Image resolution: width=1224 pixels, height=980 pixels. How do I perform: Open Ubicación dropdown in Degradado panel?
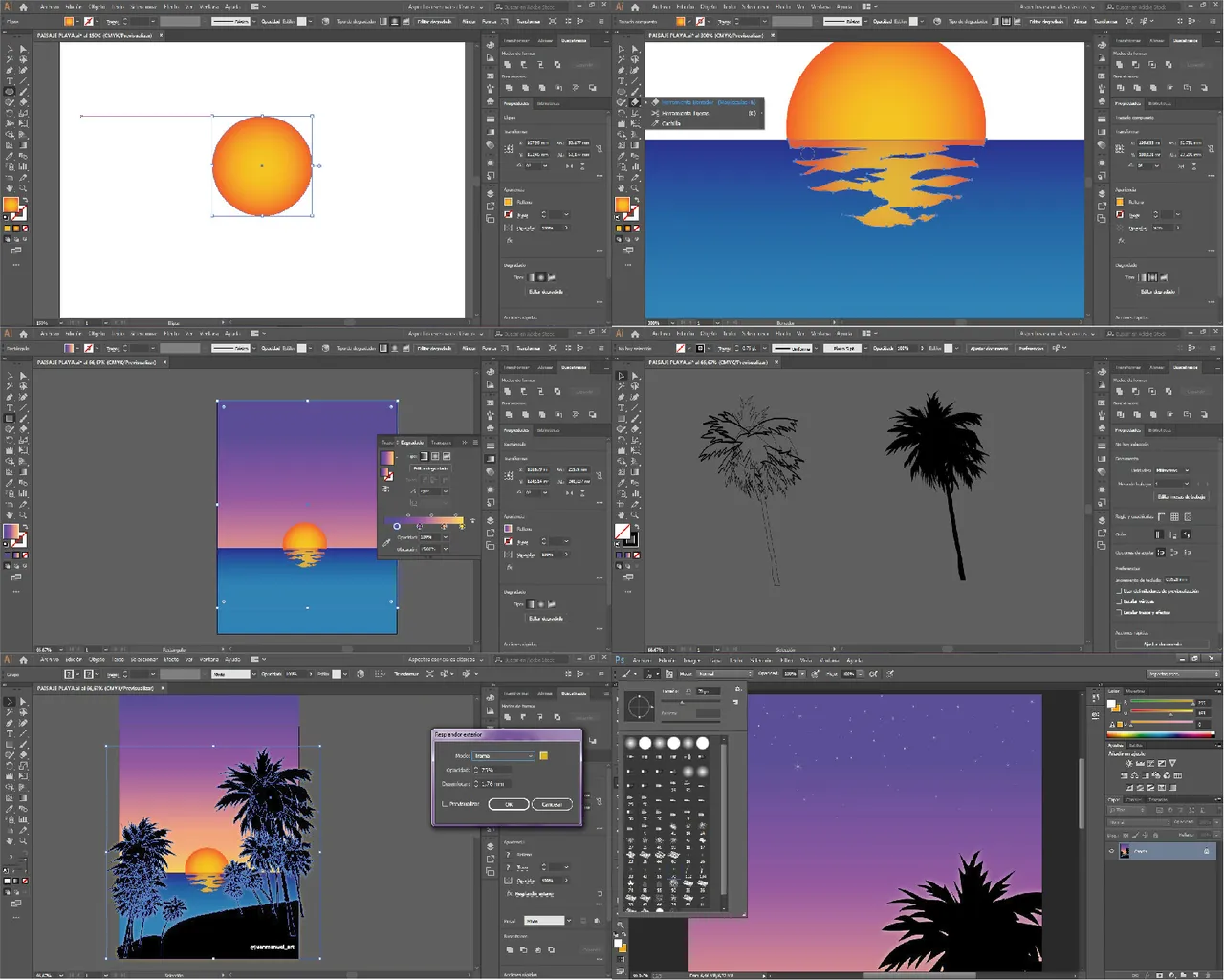446,549
